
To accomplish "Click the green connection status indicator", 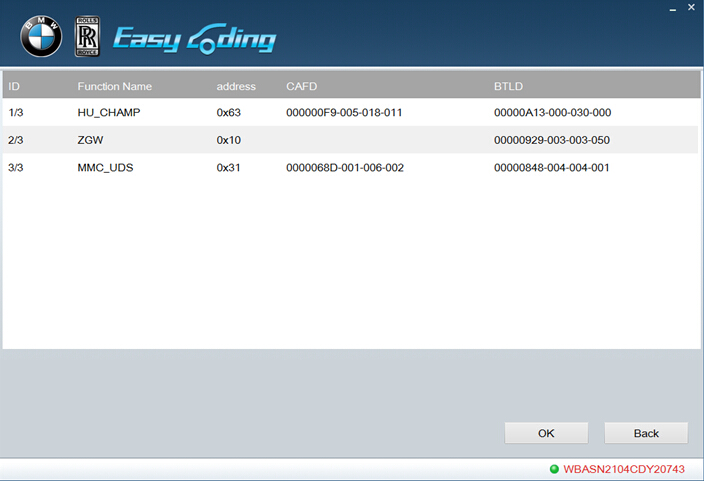I will (x=554, y=470).
